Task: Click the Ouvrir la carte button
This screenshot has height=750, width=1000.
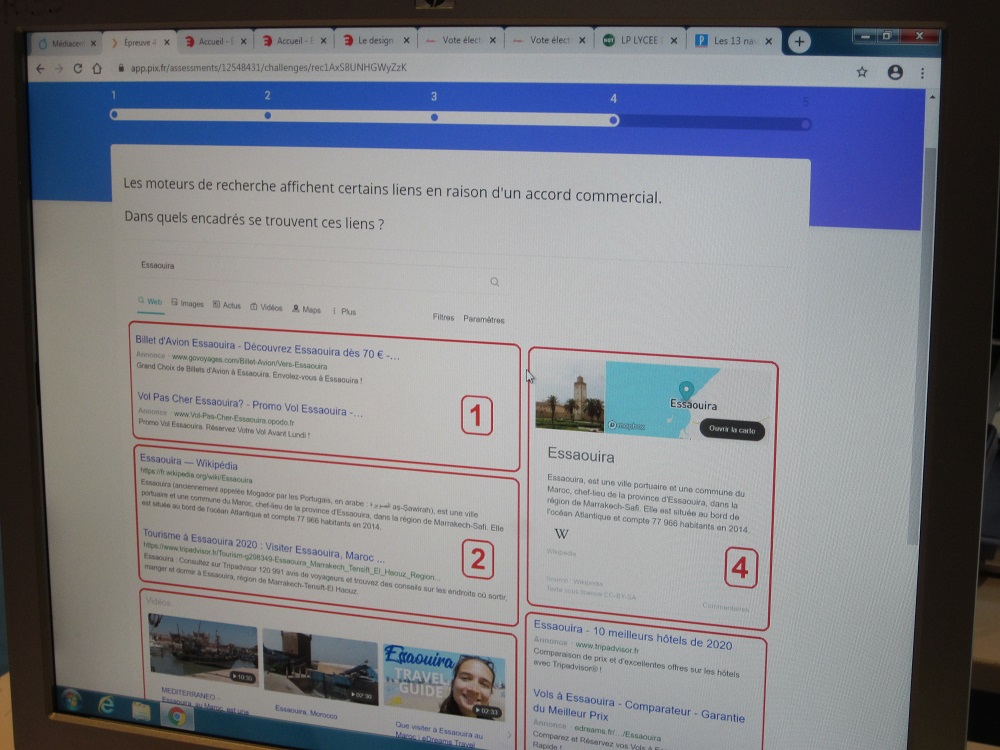Action: 732,430
